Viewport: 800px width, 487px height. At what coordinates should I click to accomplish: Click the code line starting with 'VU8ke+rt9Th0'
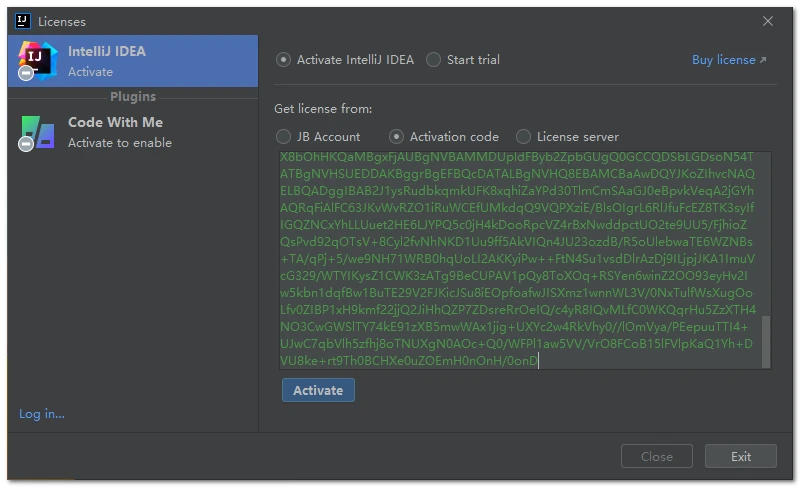409,361
